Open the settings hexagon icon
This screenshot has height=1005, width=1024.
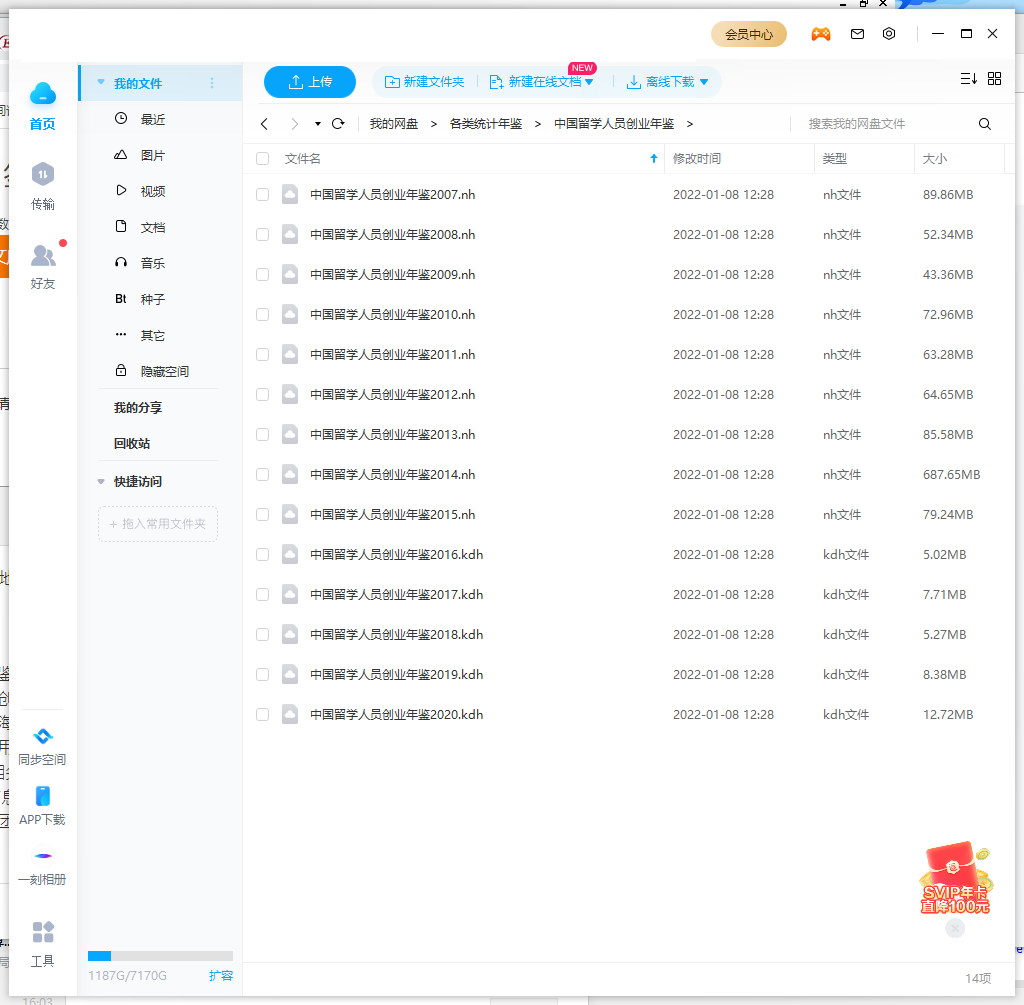click(889, 34)
